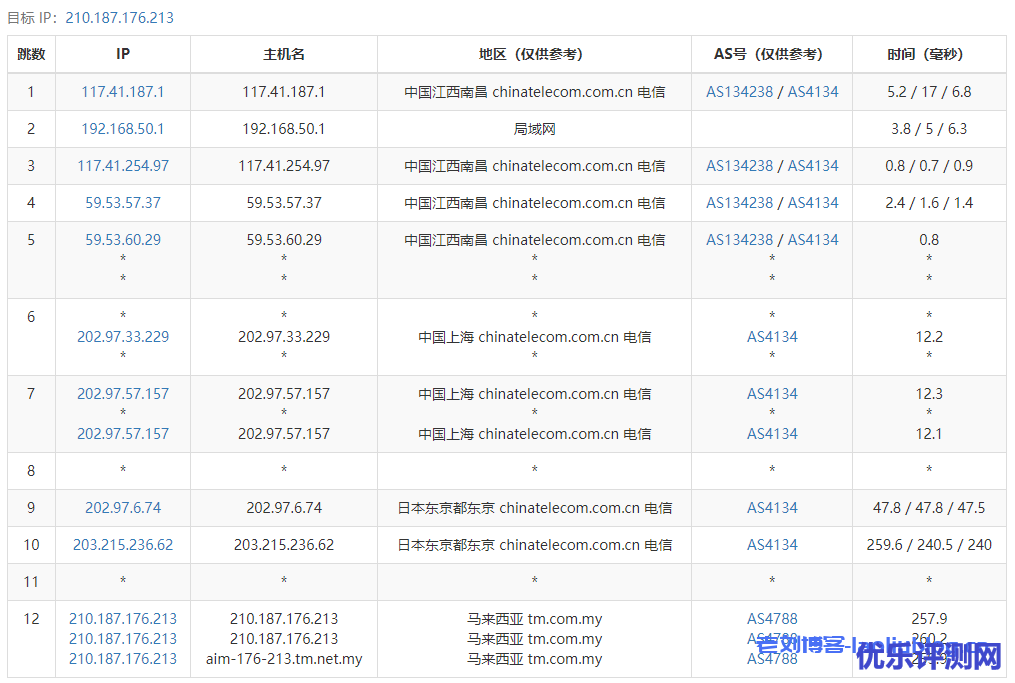Screen dimensions: 1015x683
Task: Click the 局域网 region cell in hop 2
Action: point(534,129)
